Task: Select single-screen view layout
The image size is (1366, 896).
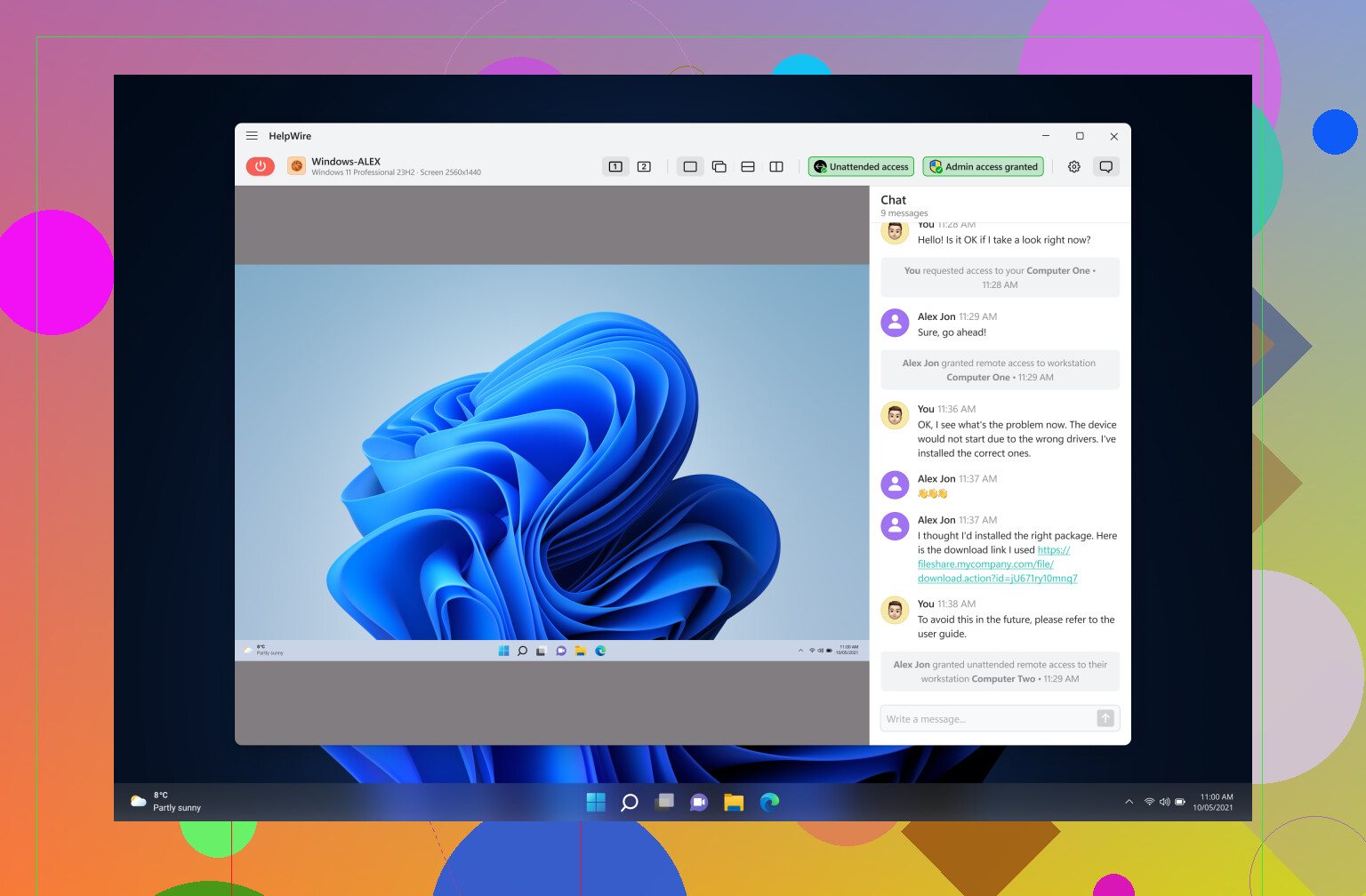Action: tap(690, 166)
